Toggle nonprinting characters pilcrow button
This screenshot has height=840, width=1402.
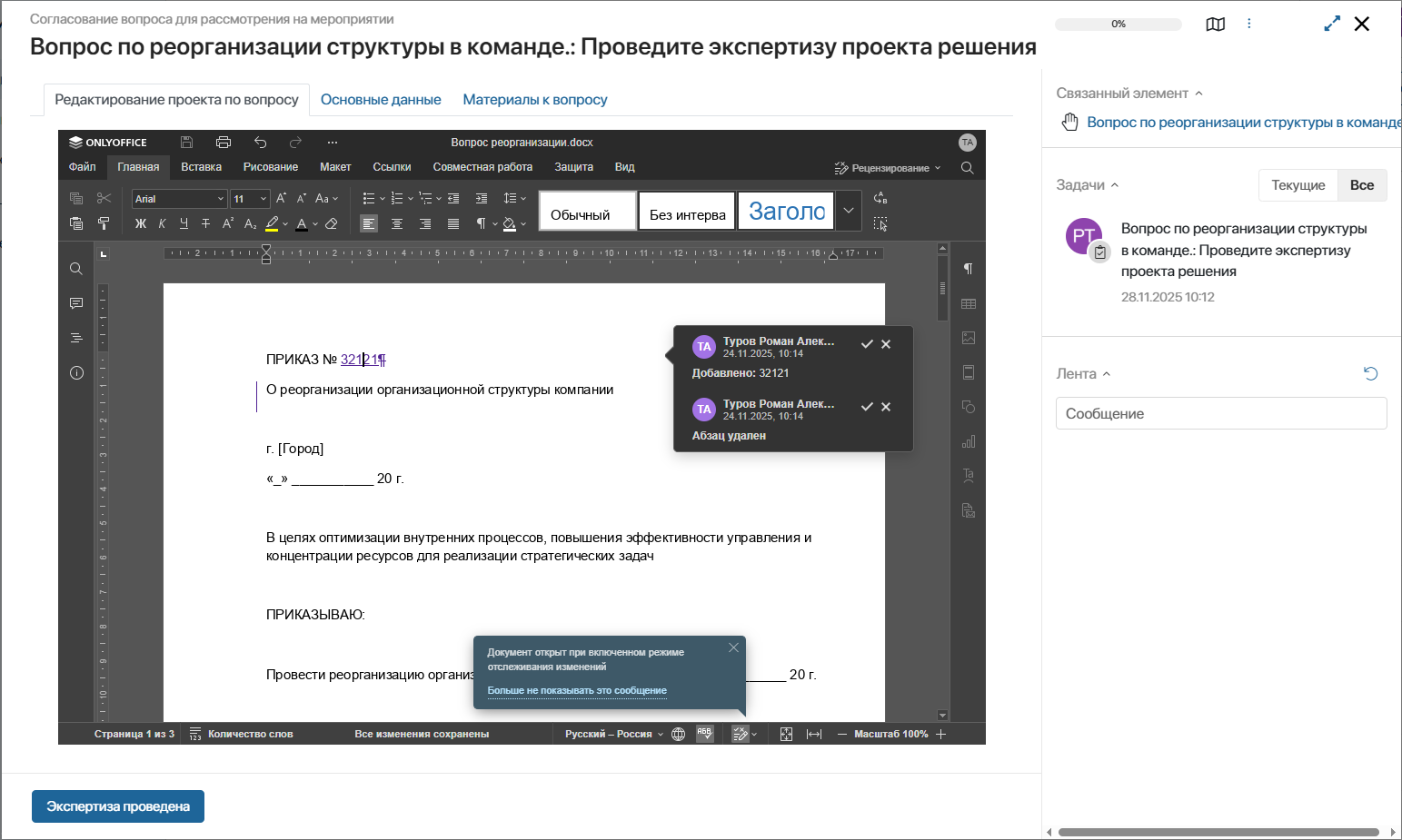481,223
